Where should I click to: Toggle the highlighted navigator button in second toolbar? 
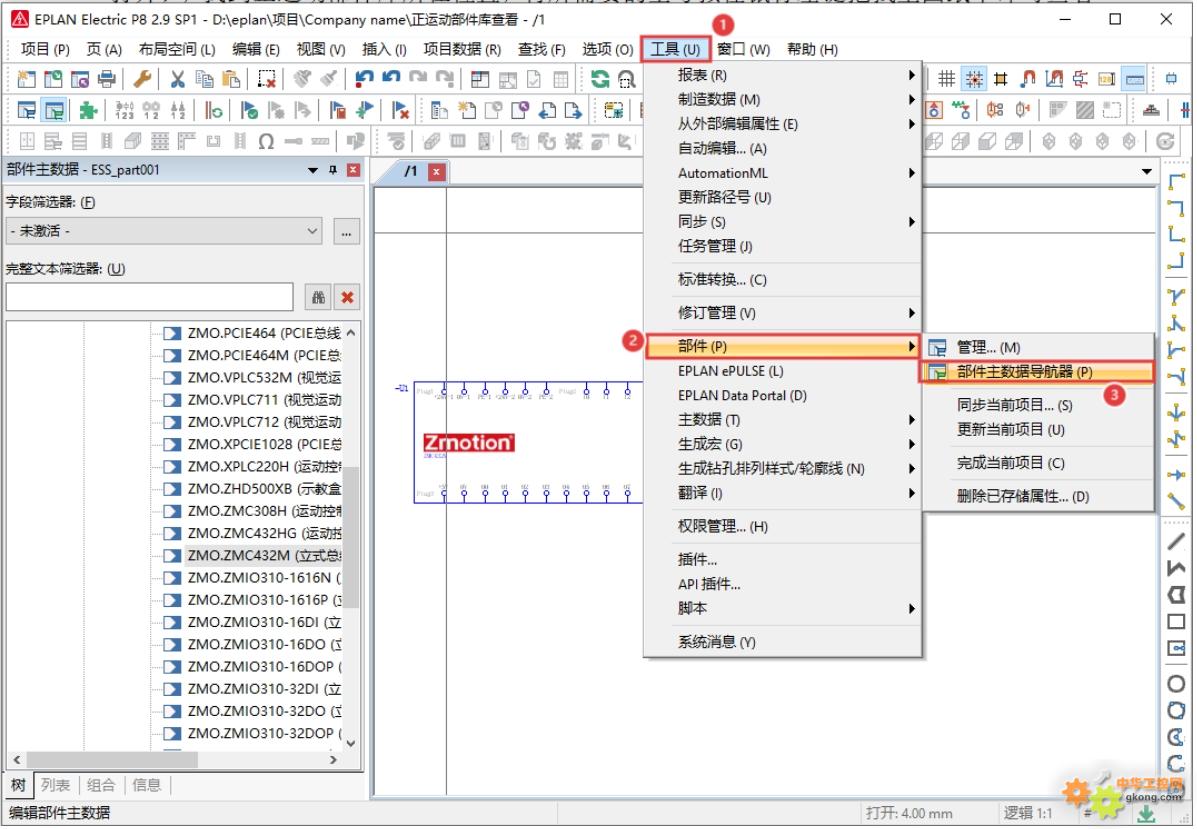coord(54,110)
